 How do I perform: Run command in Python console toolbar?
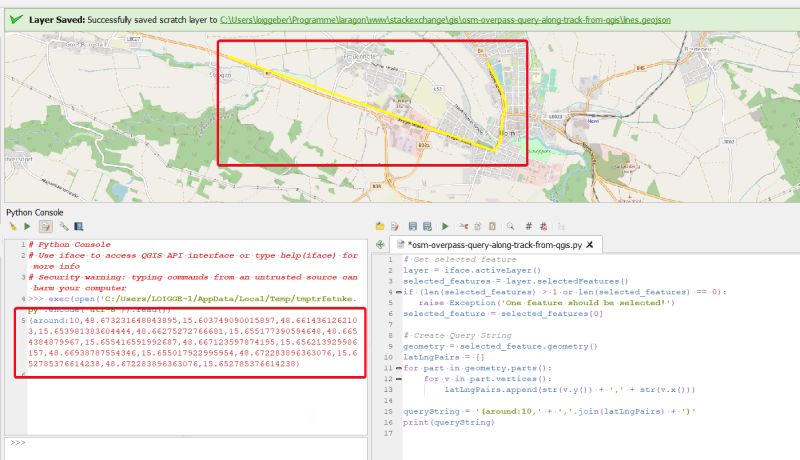pyautogui.click(x=28, y=226)
